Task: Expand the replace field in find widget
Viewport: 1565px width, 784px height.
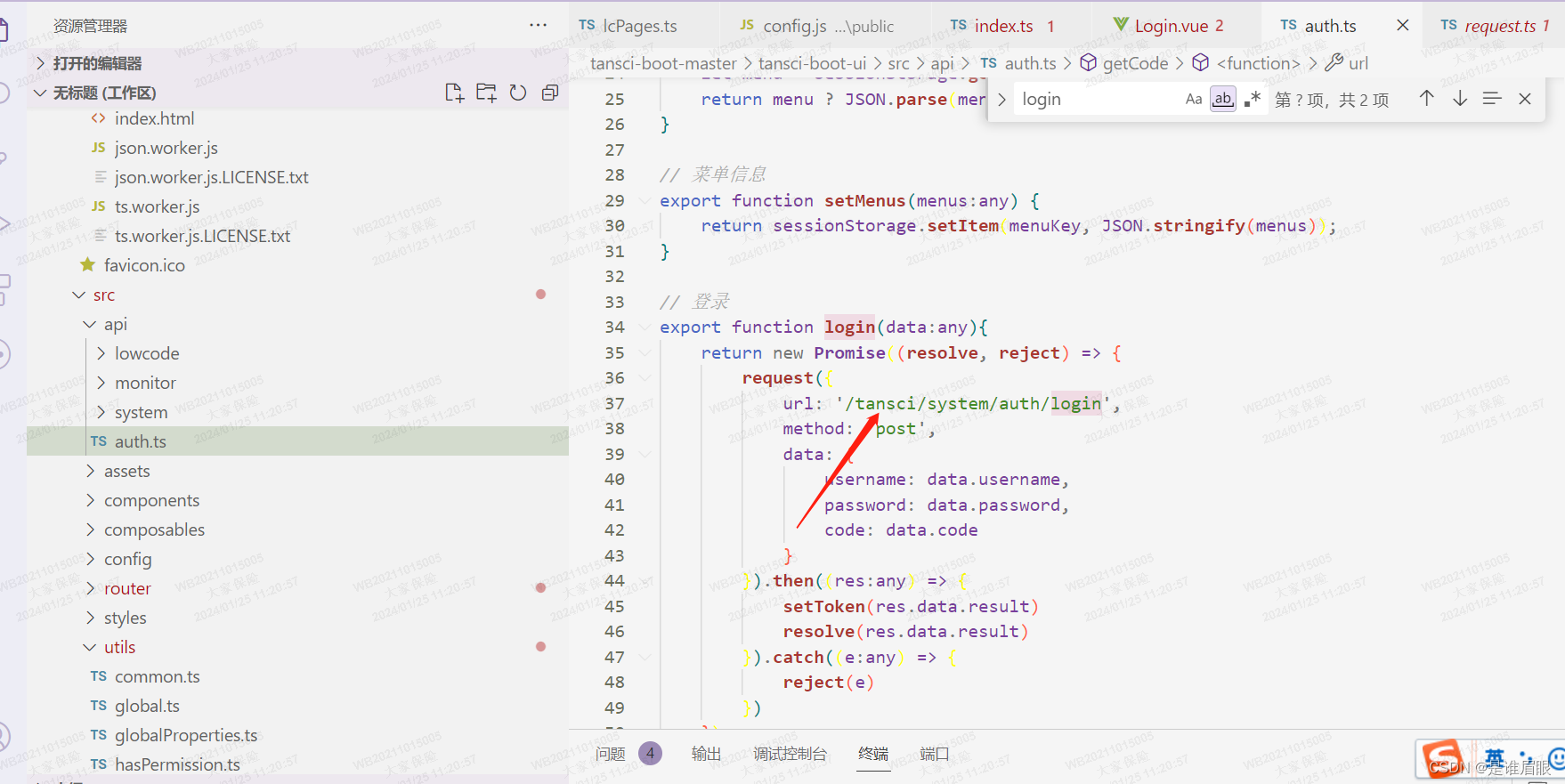Action: (x=1001, y=99)
